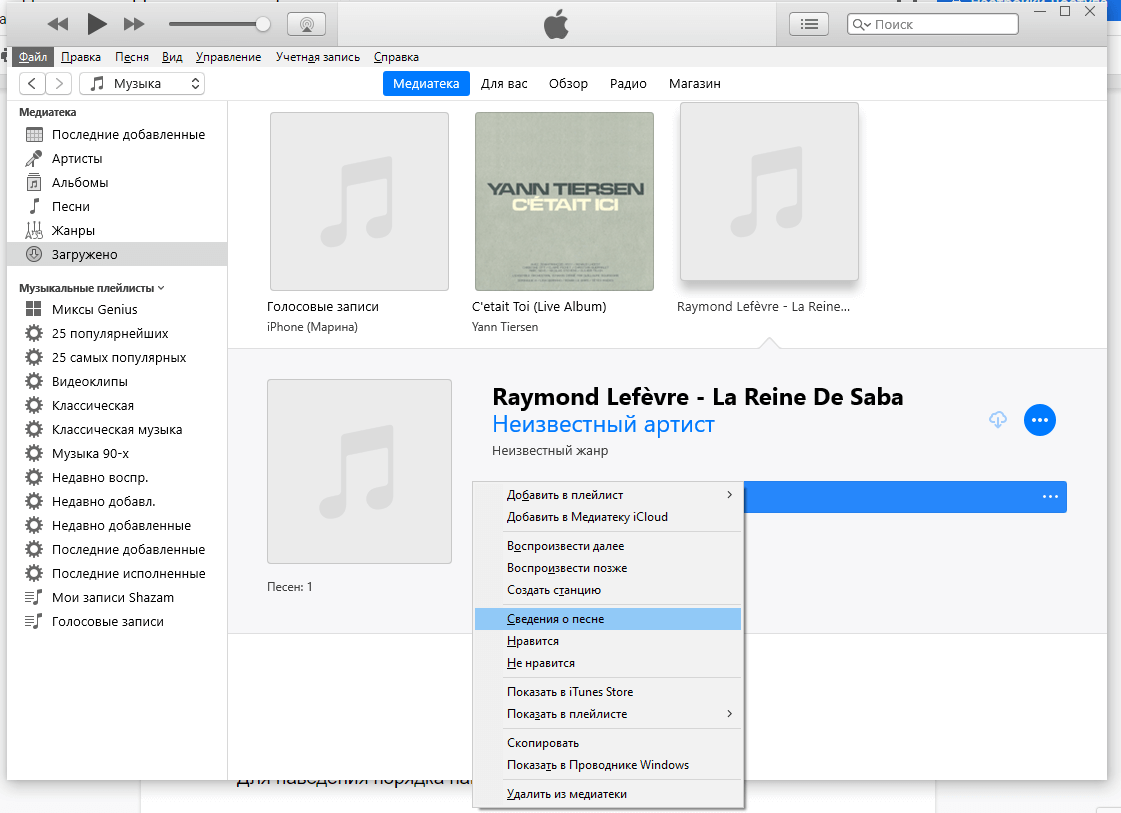Click the Загружено download icon

coord(34,255)
